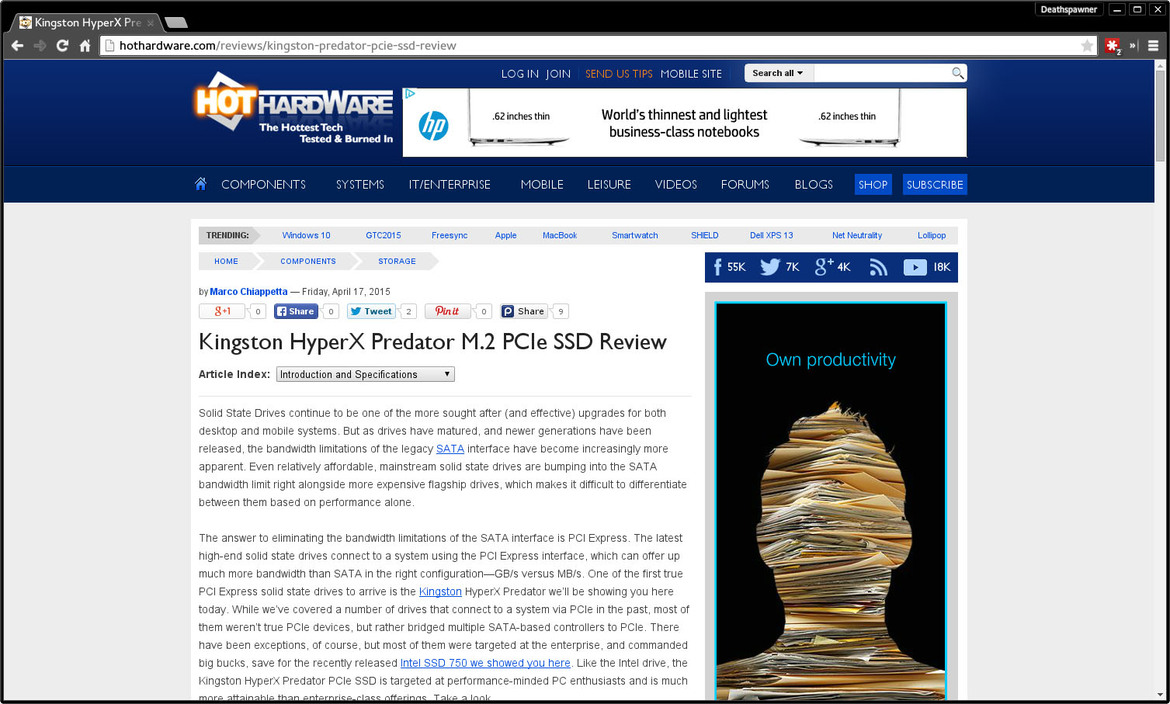The height and width of the screenshot is (704, 1170).
Task: Go to the BLOGS section
Action: click(813, 184)
